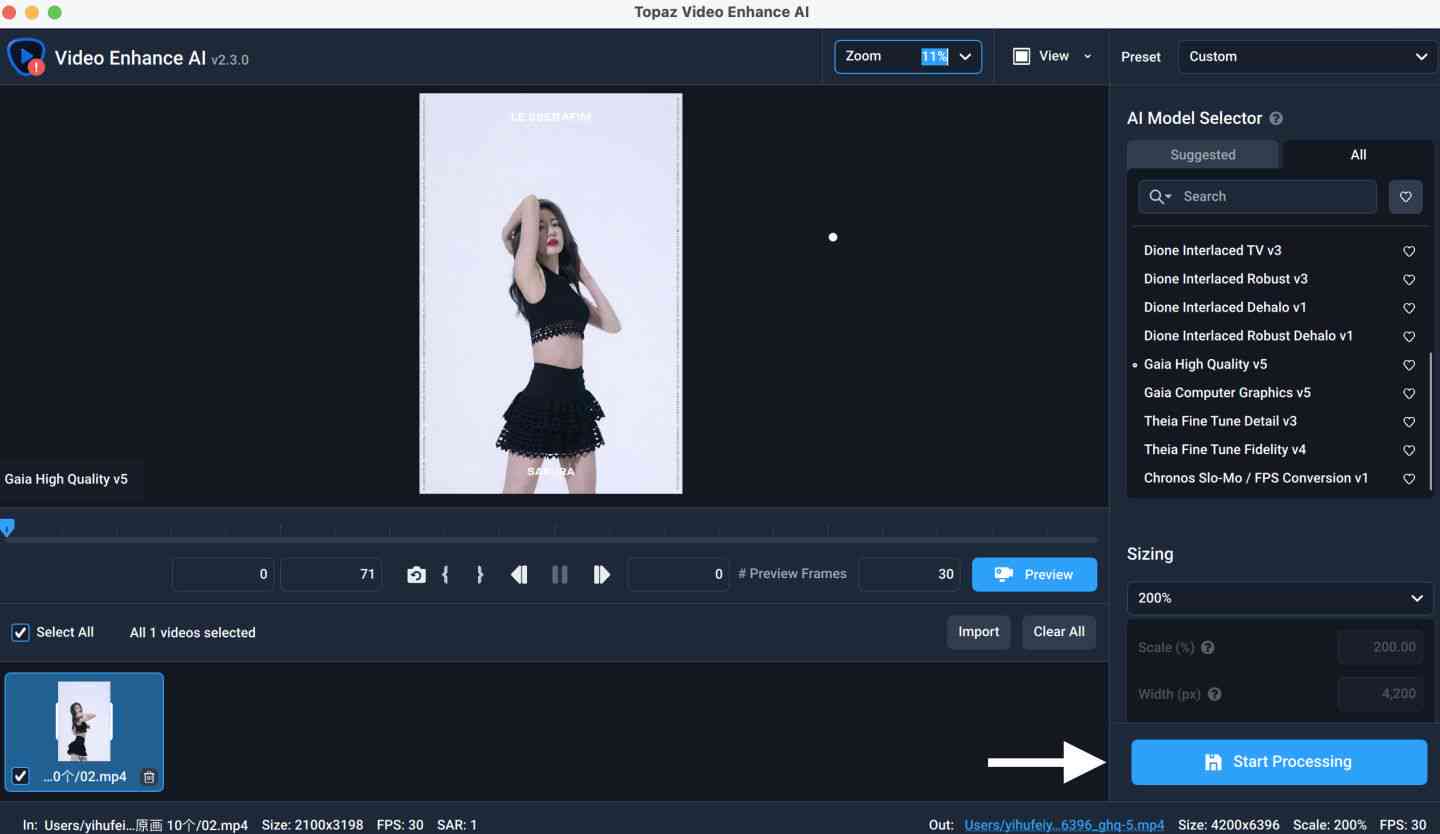Click the Preview button
1440x834 pixels.
tap(1034, 575)
